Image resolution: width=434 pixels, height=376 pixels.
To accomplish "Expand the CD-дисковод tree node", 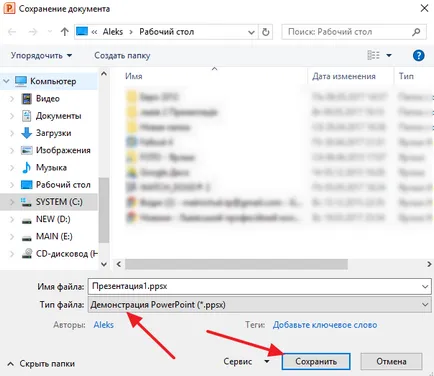I will click(12, 254).
